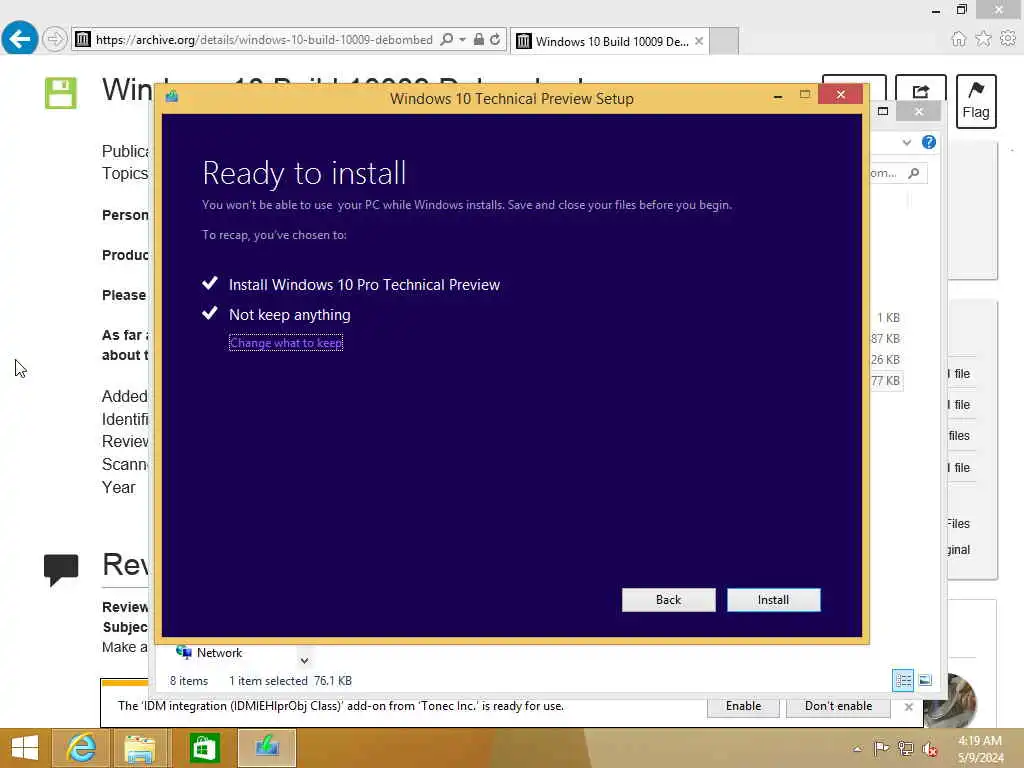This screenshot has height=768, width=1024.
Task: Click the network tray icon
Action: [905, 748]
